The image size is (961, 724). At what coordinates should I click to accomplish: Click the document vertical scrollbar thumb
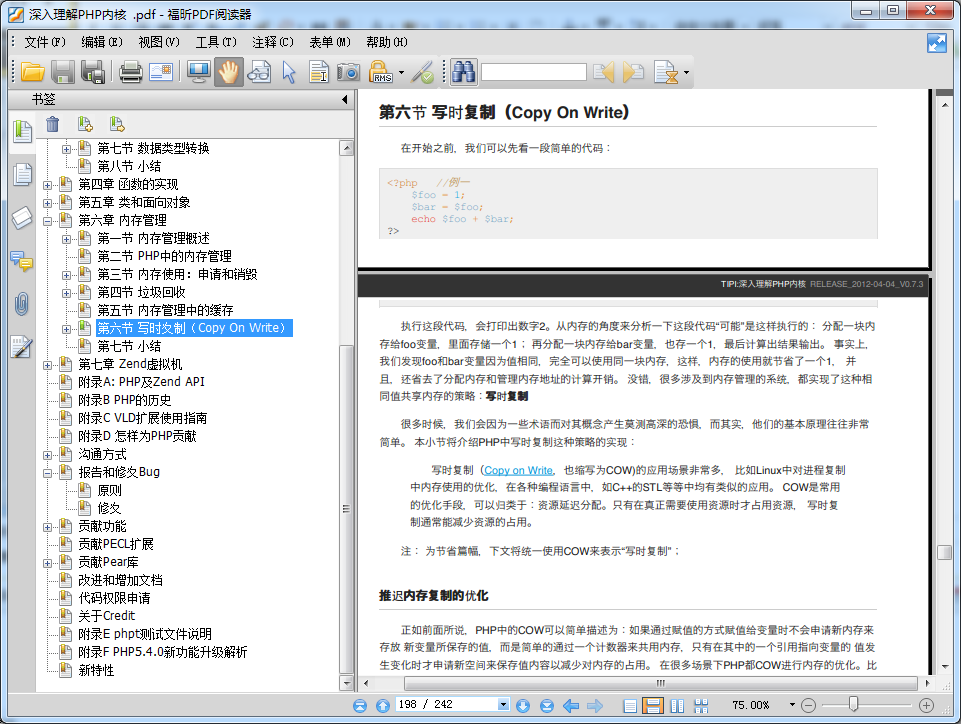pos(944,552)
